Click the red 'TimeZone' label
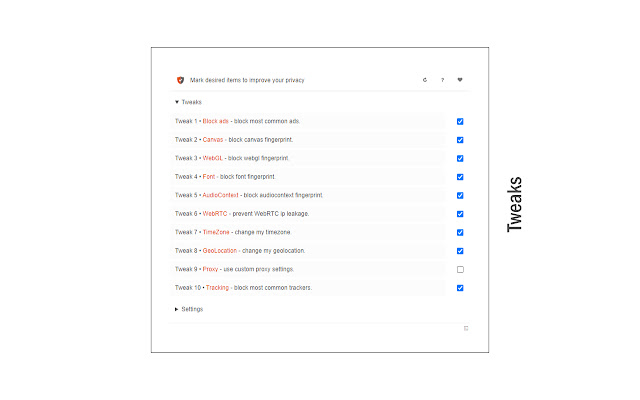 [216, 232]
